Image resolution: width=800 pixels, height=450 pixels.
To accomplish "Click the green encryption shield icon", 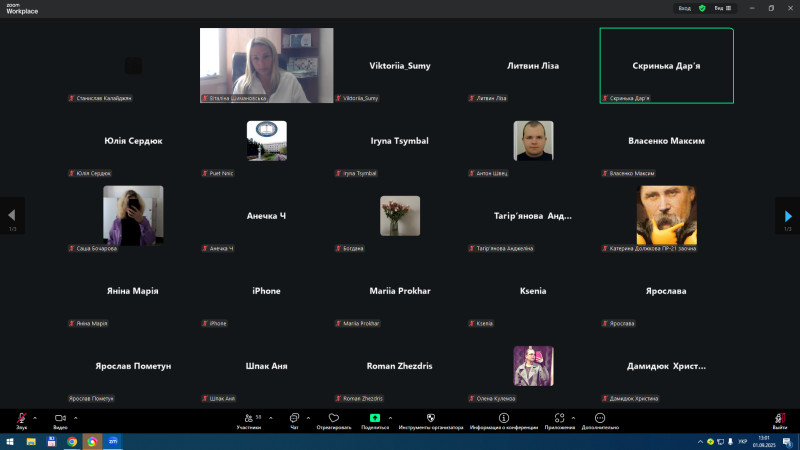I will pyautogui.click(x=702, y=8).
